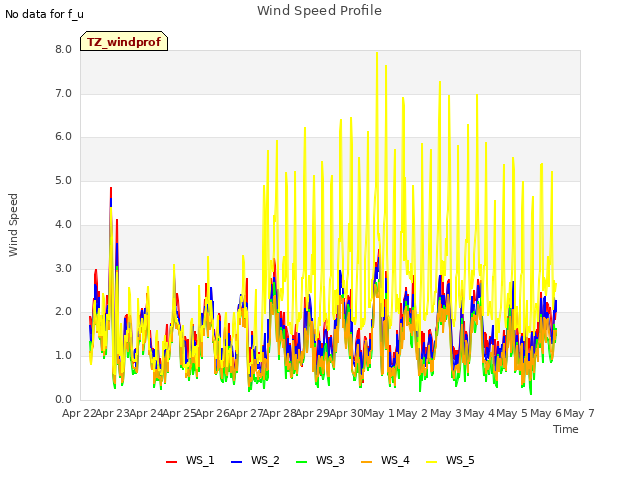
Task: Click the 0.0 y-axis tick label
Action: click(x=63, y=399)
